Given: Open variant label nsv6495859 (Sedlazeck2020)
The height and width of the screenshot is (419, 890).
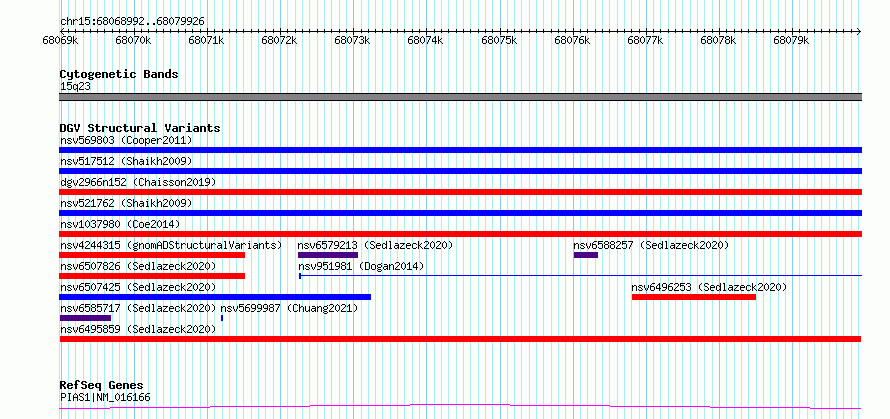Looking at the screenshot, I should coord(138,329).
